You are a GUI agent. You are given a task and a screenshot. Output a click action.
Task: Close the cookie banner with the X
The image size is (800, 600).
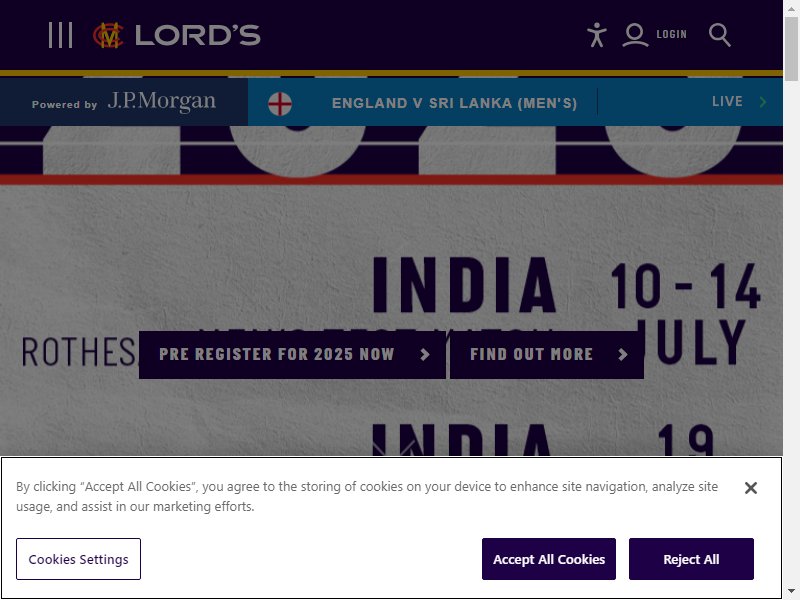click(x=751, y=488)
